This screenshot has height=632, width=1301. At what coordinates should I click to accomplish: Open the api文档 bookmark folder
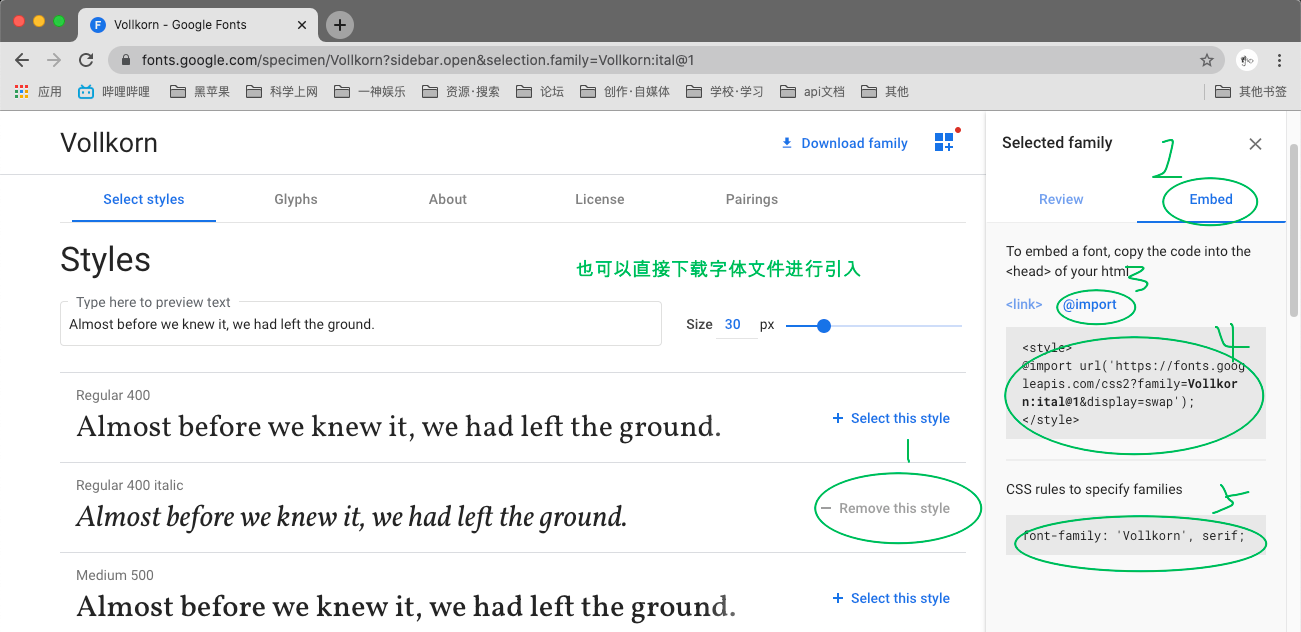tap(812, 92)
